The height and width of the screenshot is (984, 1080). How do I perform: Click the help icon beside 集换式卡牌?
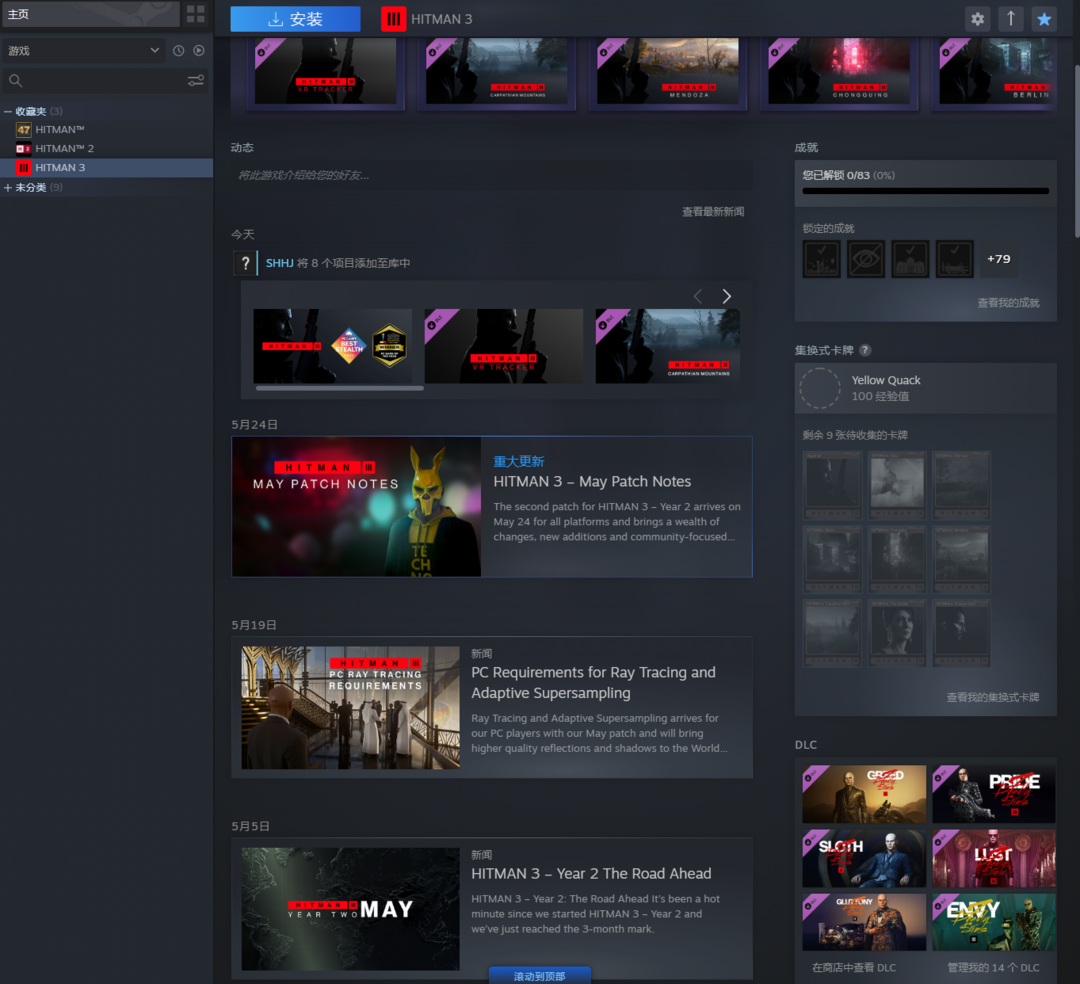pyautogui.click(x=865, y=350)
